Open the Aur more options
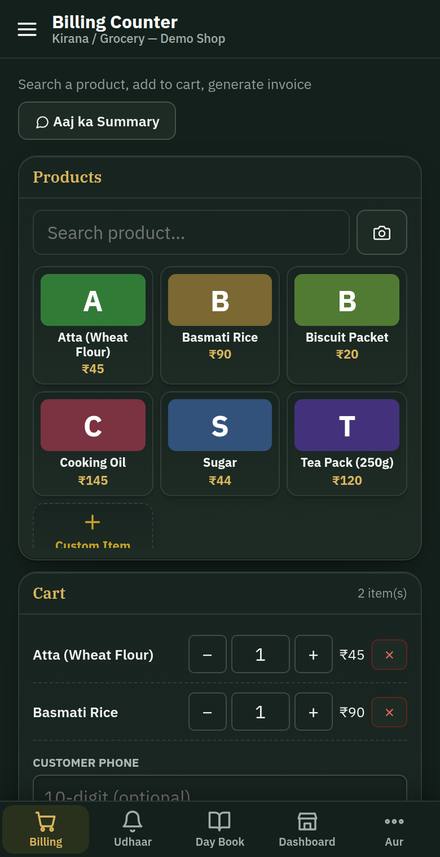The width and height of the screenshot is (440, 857). [x=394, y=829]
